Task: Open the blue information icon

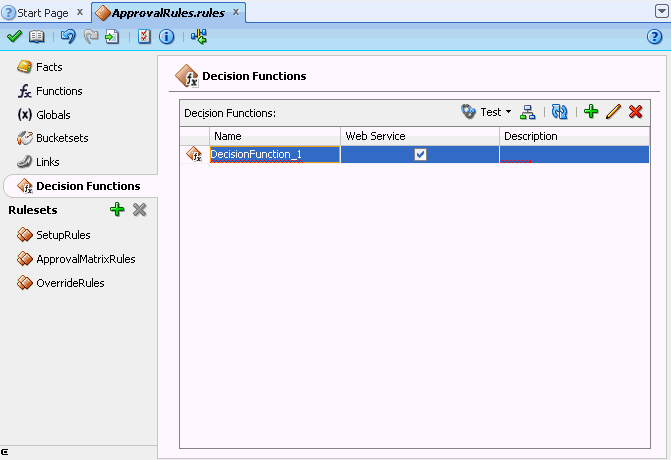Action: [x=166, y=37]
